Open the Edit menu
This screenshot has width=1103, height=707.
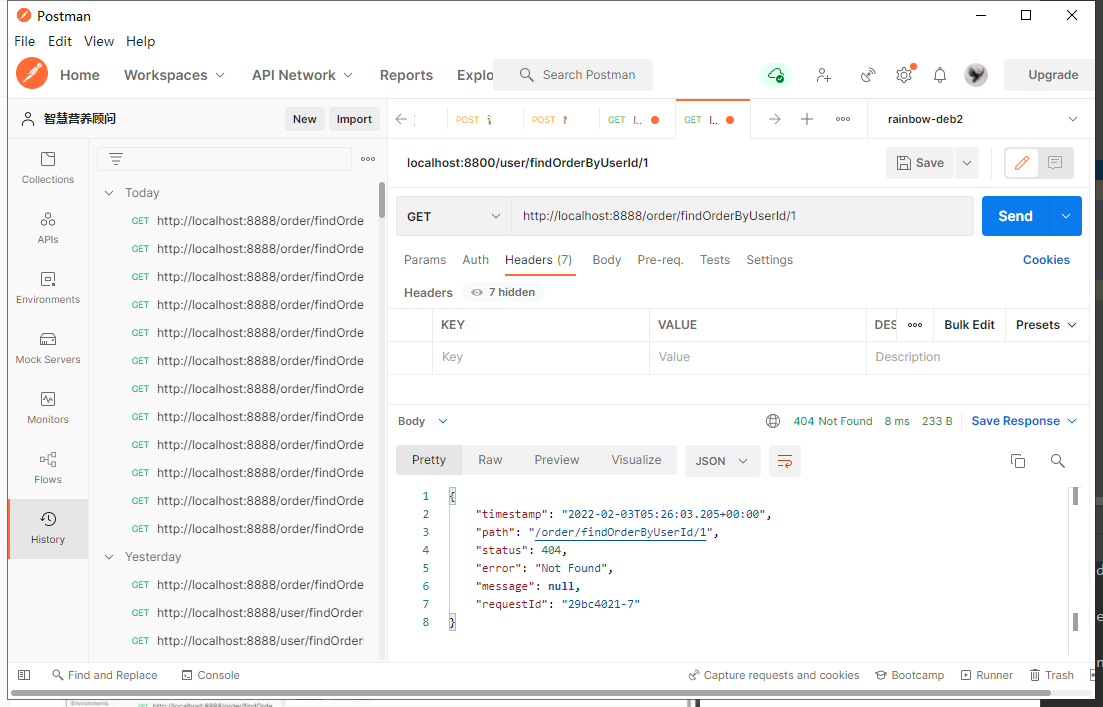60,42
